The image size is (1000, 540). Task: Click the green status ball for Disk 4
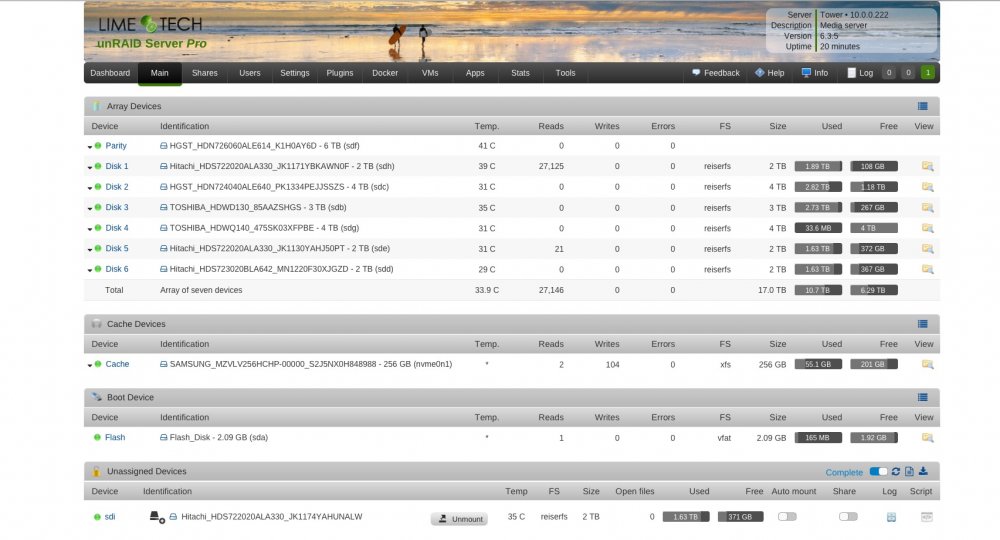pyautogui.click(x=98, y=228)
